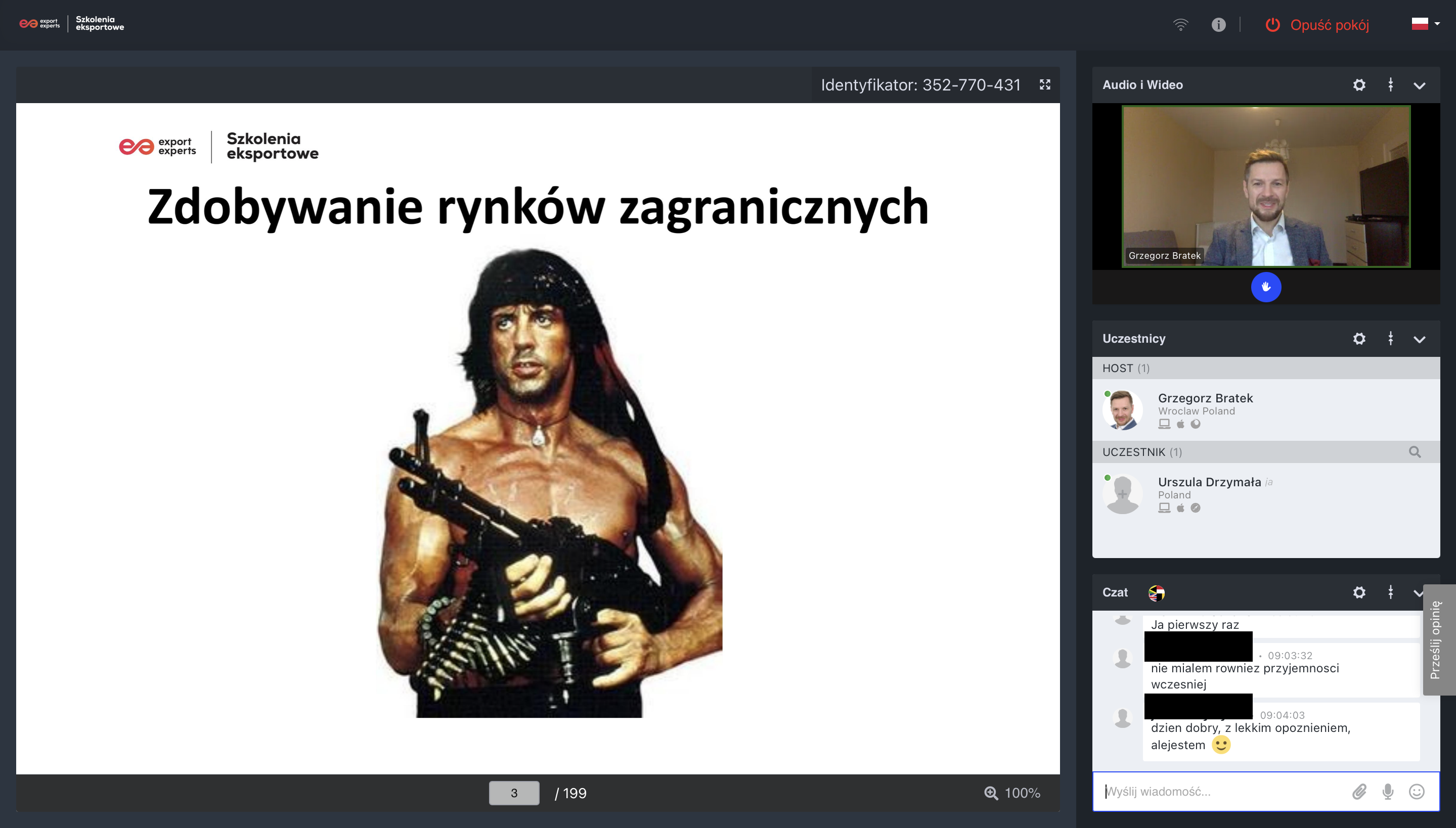This screenshot has height=828, width=1456.
Task: Click the Grzegorz Bratek video name label
Action: click(x=1164, y=256)
